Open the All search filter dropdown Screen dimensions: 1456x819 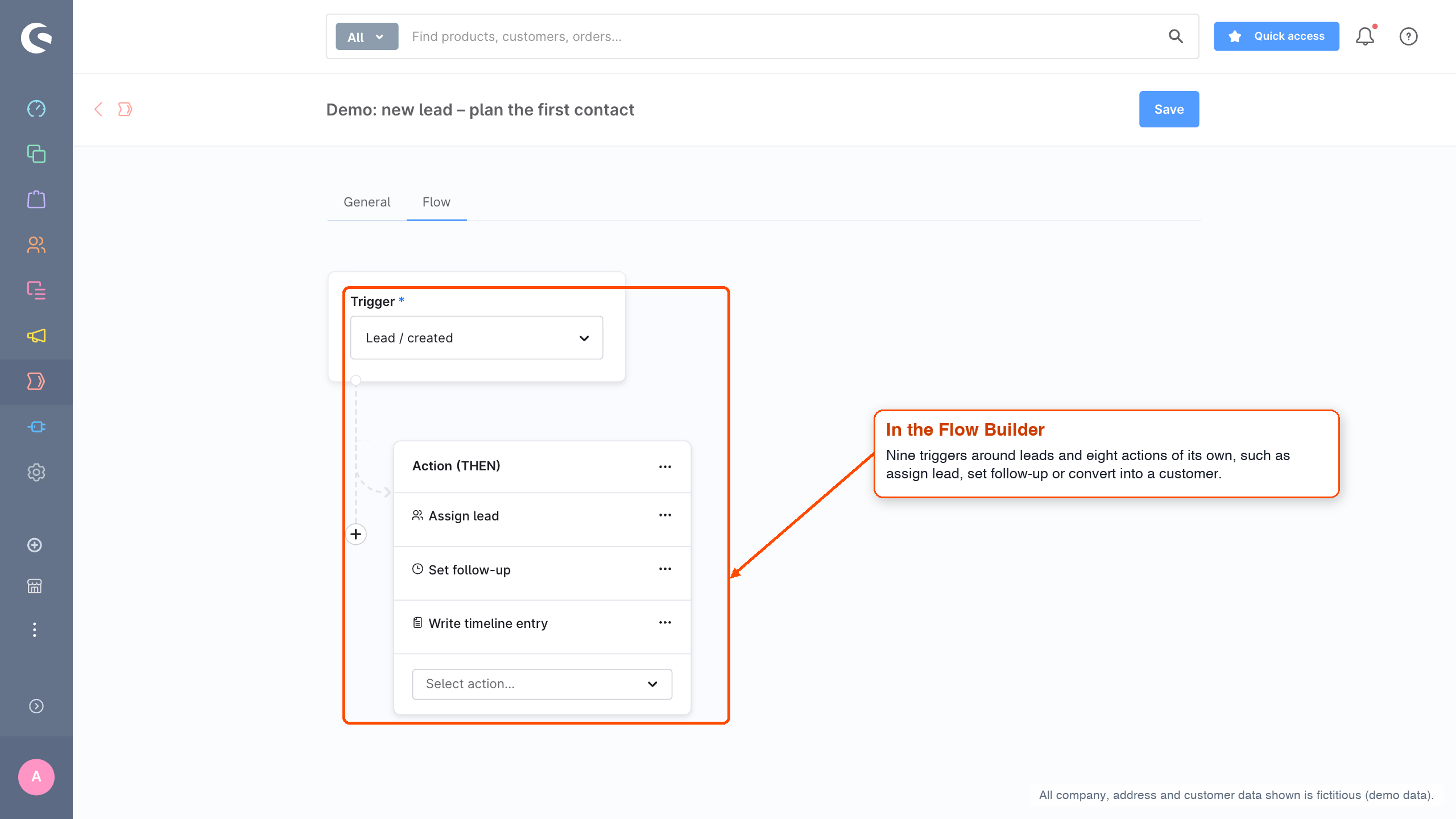pyautogui.click(x=367, y=36)
